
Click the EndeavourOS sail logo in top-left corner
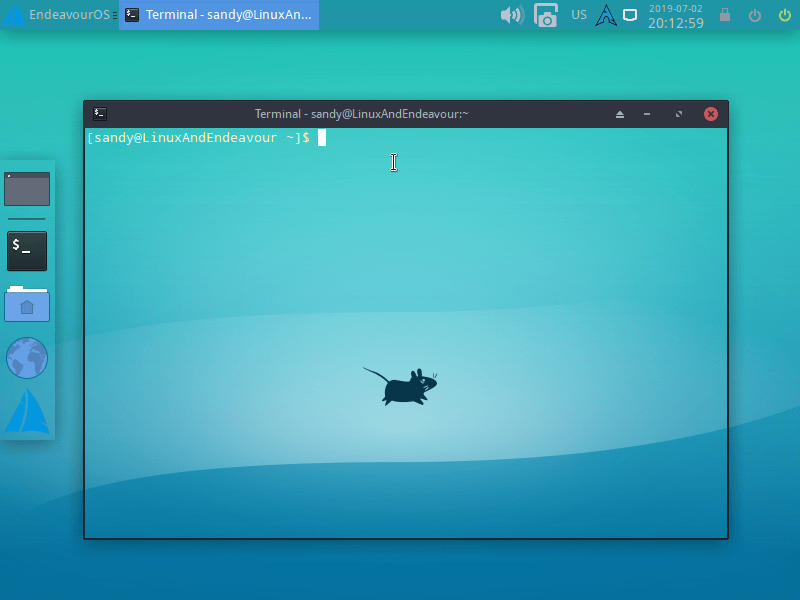tap(14, 15)
